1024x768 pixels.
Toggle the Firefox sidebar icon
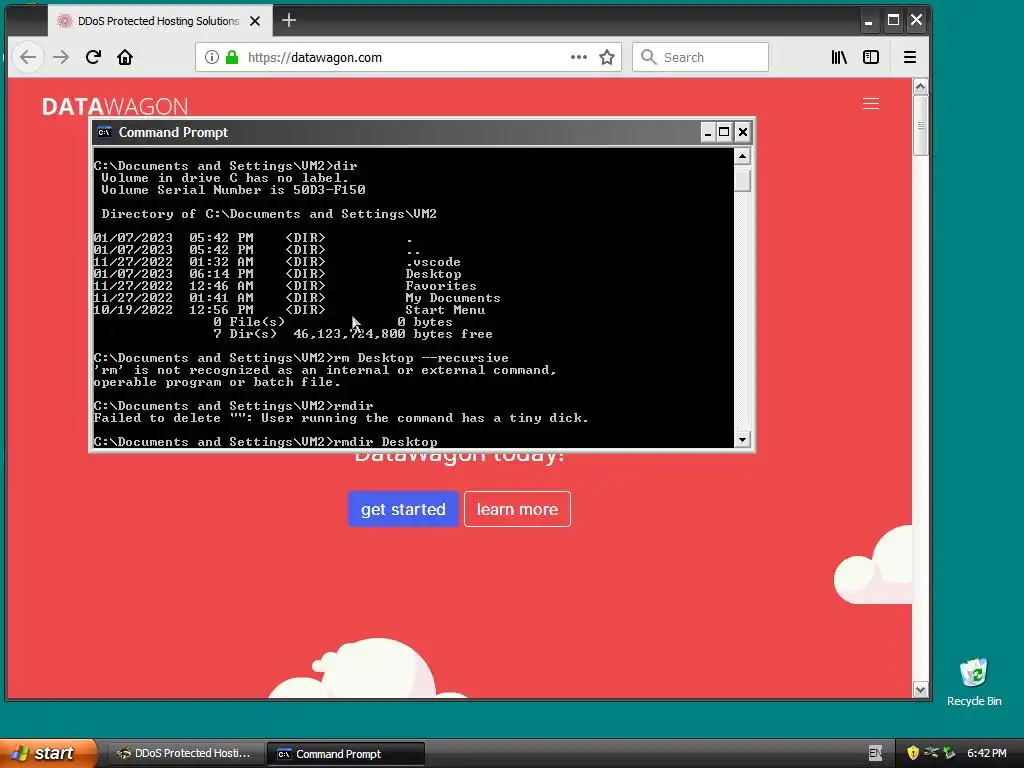tap(871, 57)
